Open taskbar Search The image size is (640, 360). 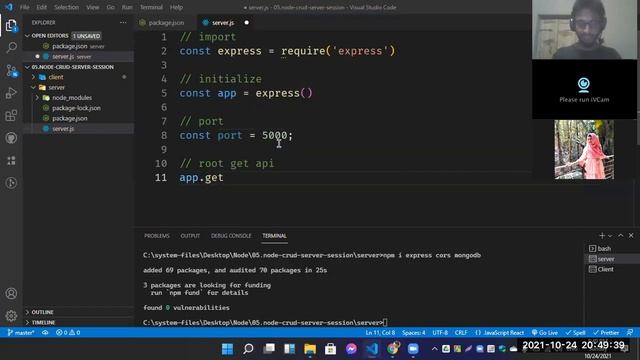click(248, 349)
